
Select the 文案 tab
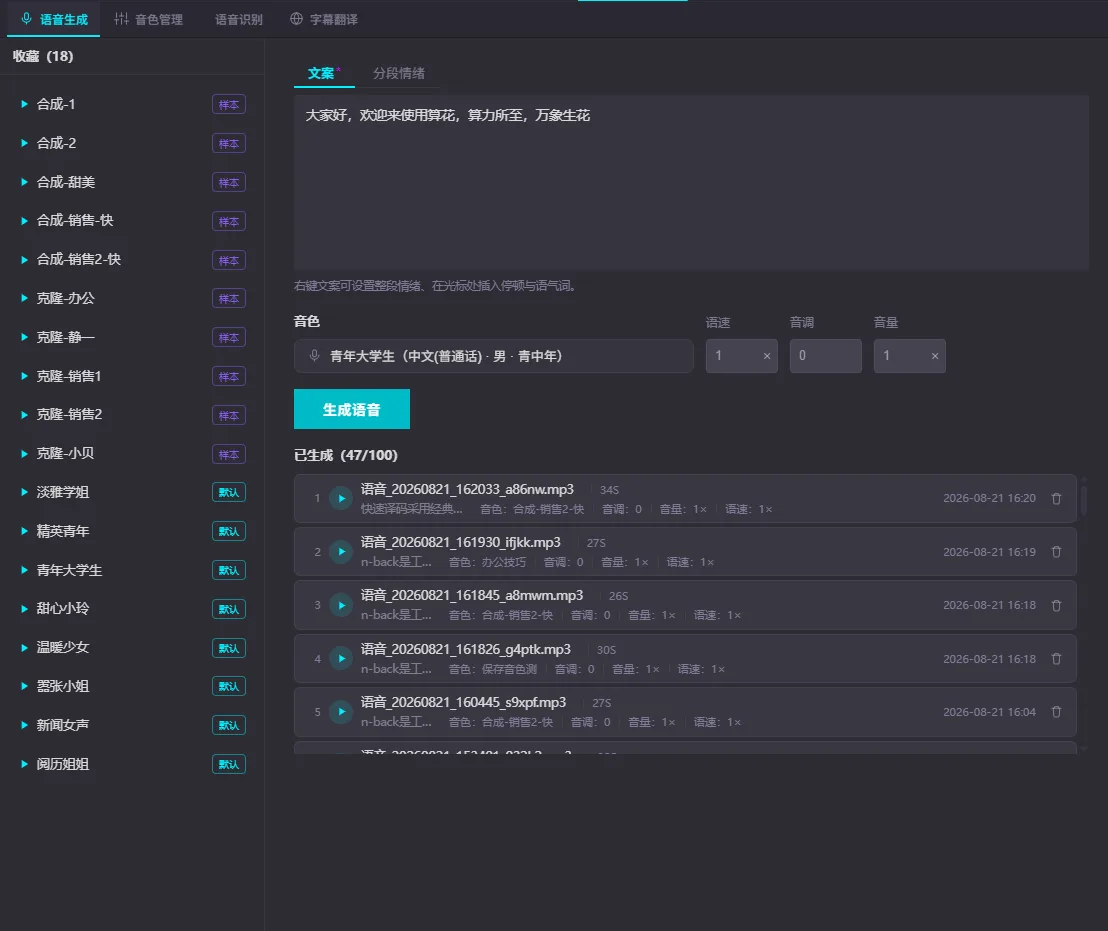(x=324, y=73)
